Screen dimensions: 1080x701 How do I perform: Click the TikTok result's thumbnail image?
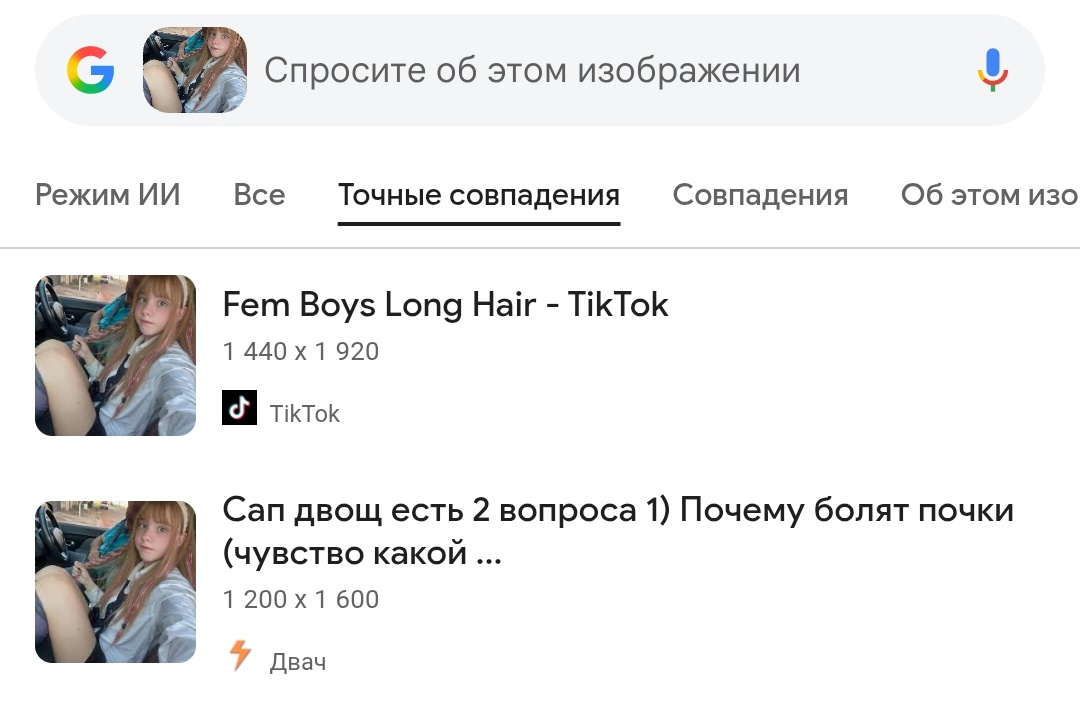pyautogui.click(x=115, y=355)
